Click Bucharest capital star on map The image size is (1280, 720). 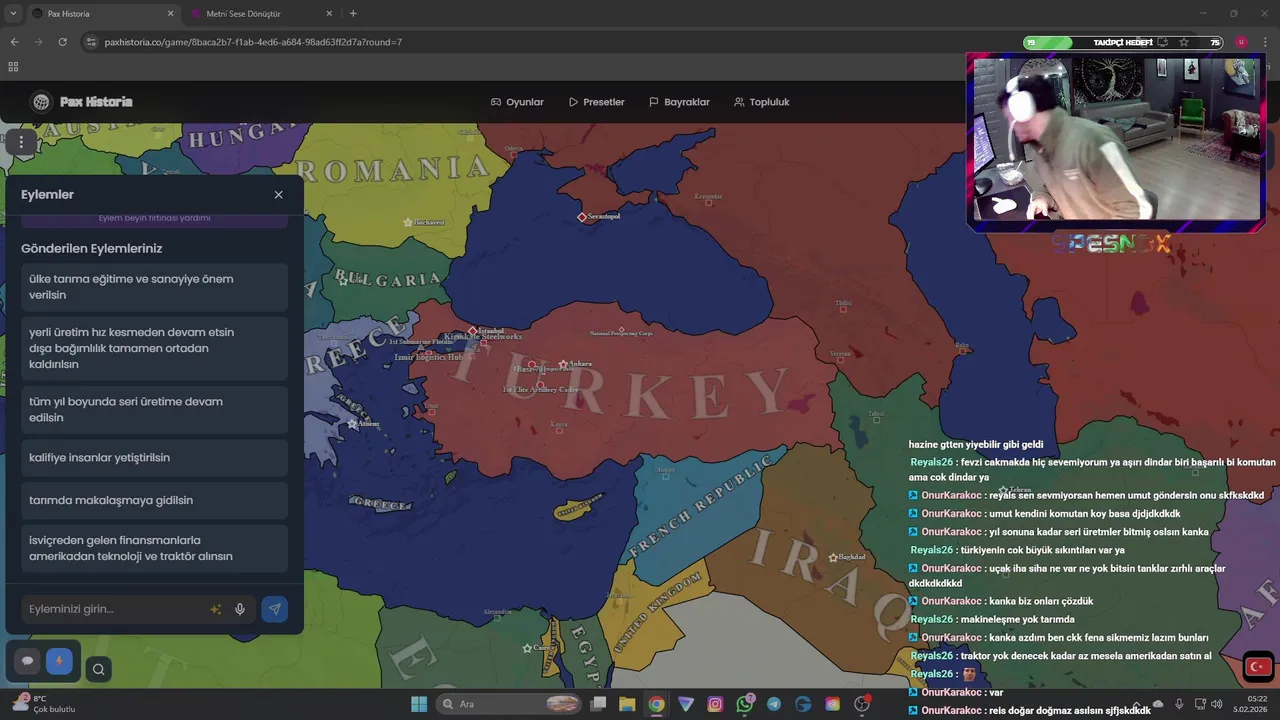click(407, 222)
